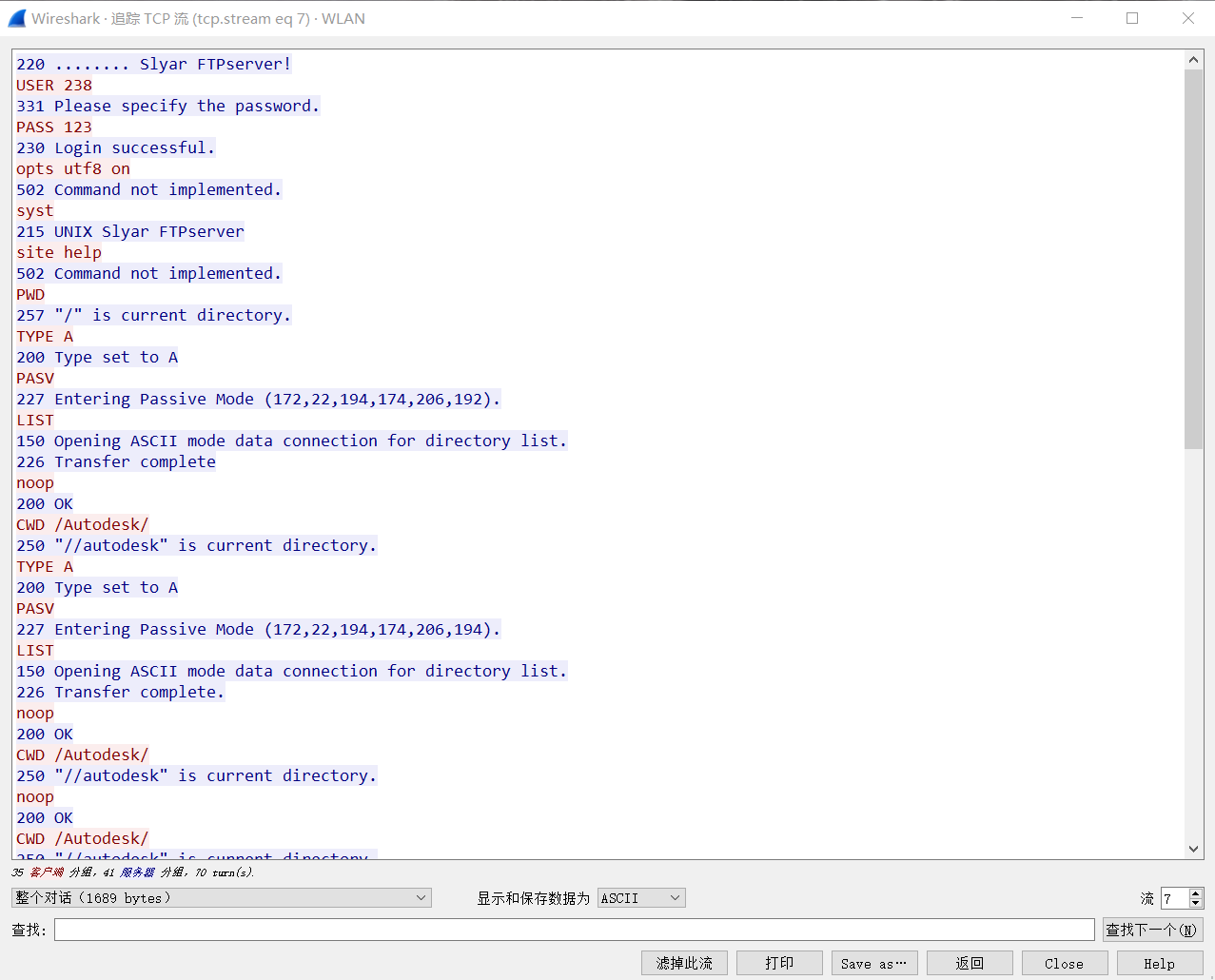Click the 返回 back button

(x=970, y=963)
